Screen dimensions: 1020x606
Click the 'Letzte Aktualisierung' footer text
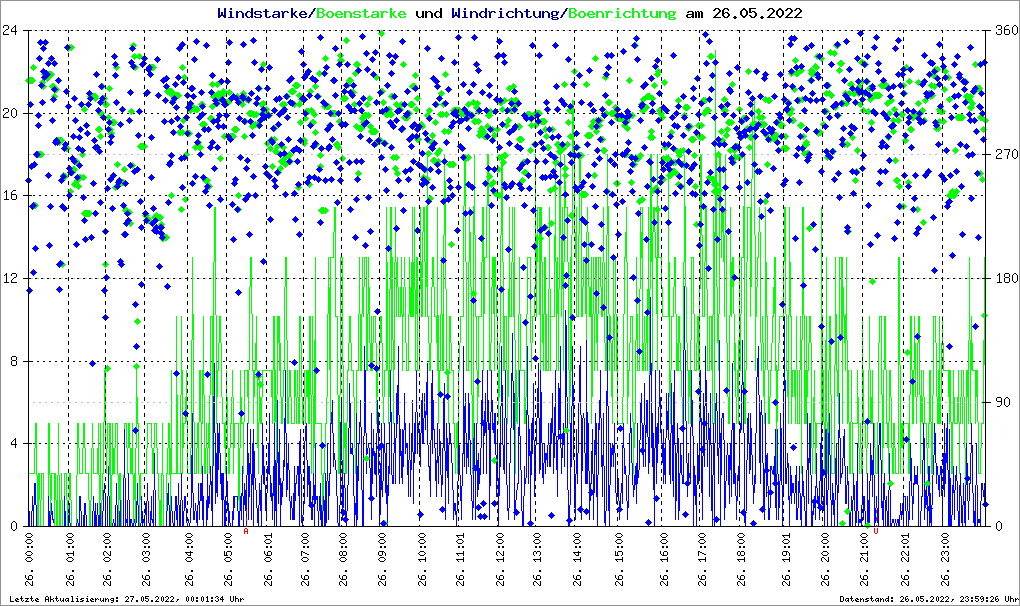coord(125,599)
